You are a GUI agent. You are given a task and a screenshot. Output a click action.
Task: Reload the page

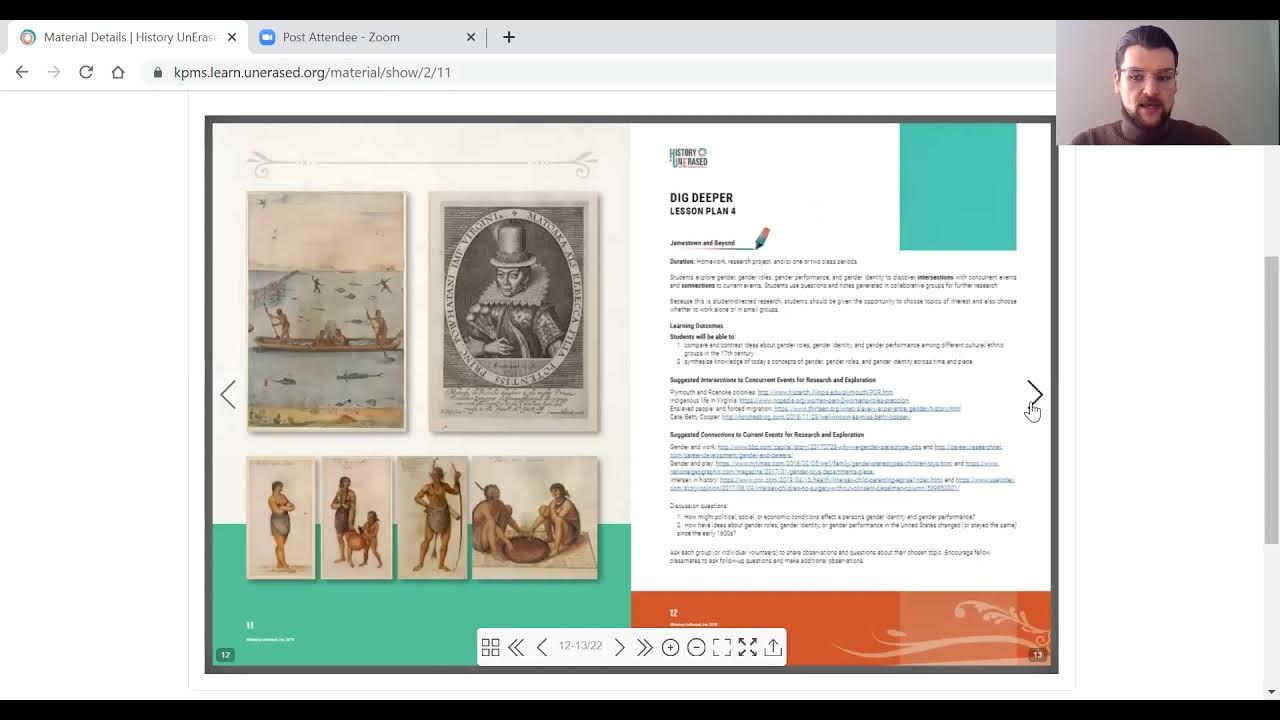click(86, 72)
